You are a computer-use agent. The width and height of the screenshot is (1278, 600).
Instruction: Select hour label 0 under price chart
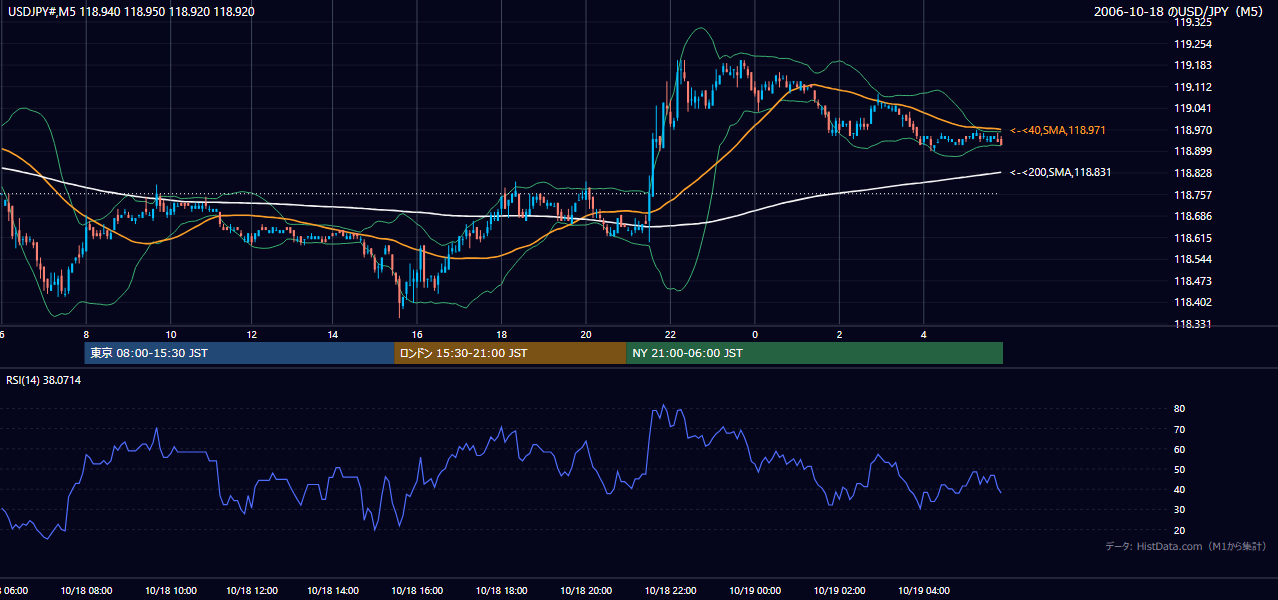pyautogui.click(x=755, y=334)
